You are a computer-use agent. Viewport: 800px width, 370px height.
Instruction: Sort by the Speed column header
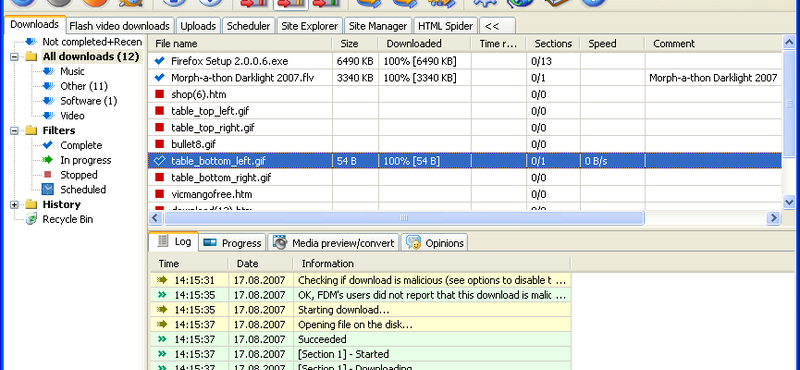click(612, 44)
